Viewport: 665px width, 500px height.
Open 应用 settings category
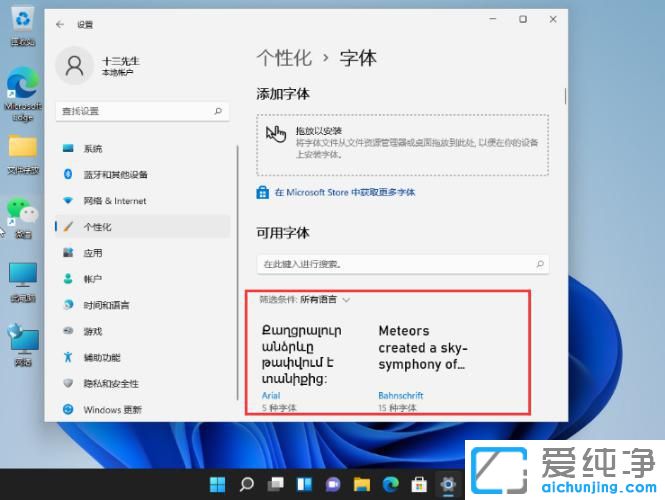[x=142, y=253]
